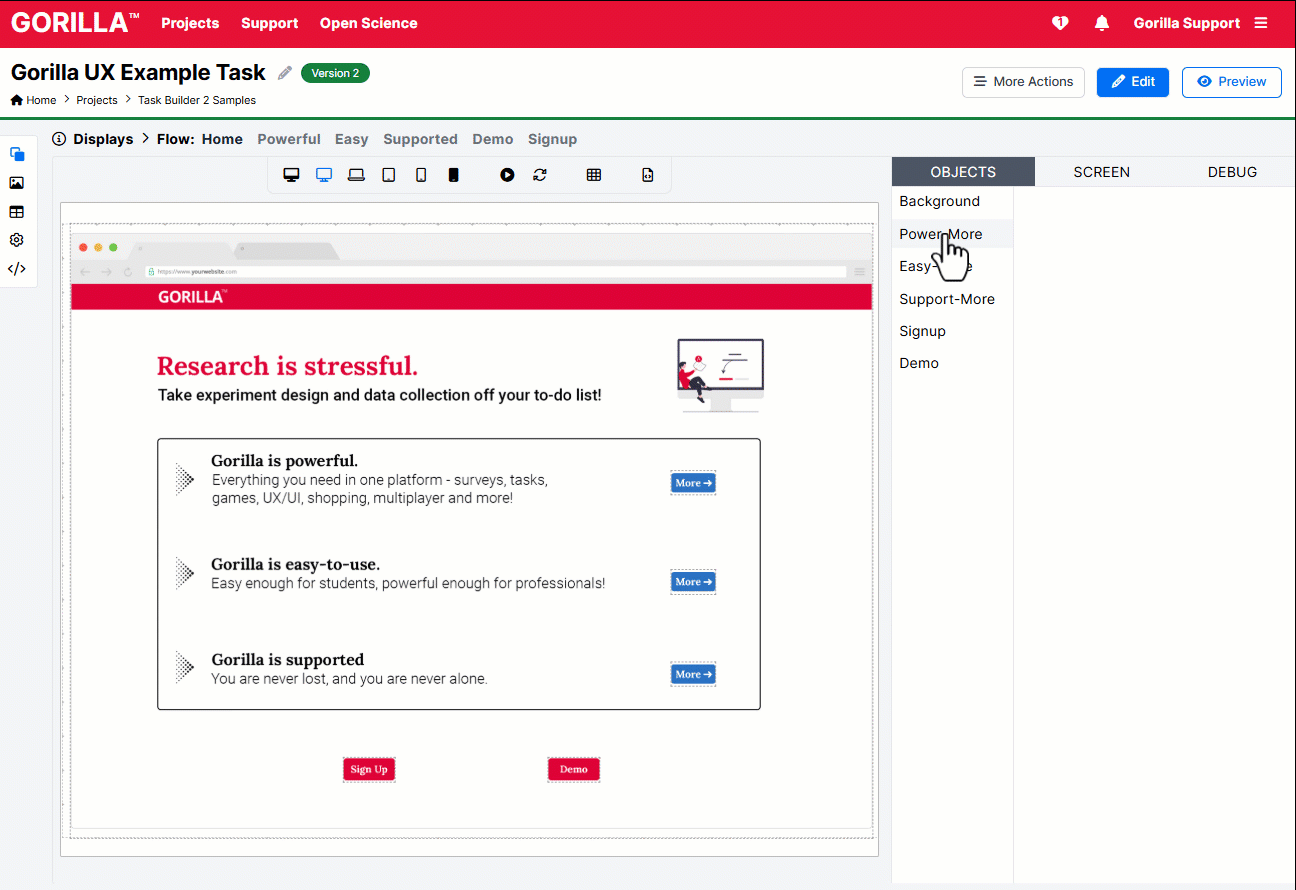This screenshot has height=890, width=1296.
Task: Open the Settings gear icon in sidebar
Action: click(17, 240)
